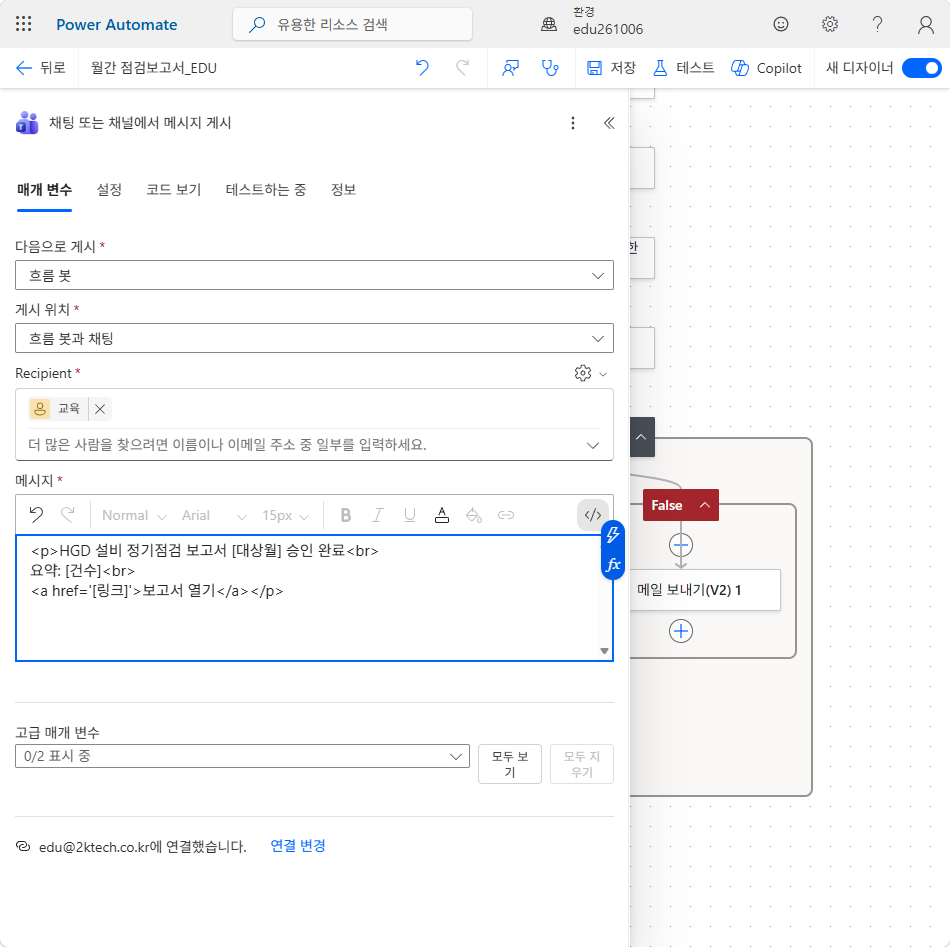Open the settings gear in the header
950x947 pixels.
[x=829, y=24]
